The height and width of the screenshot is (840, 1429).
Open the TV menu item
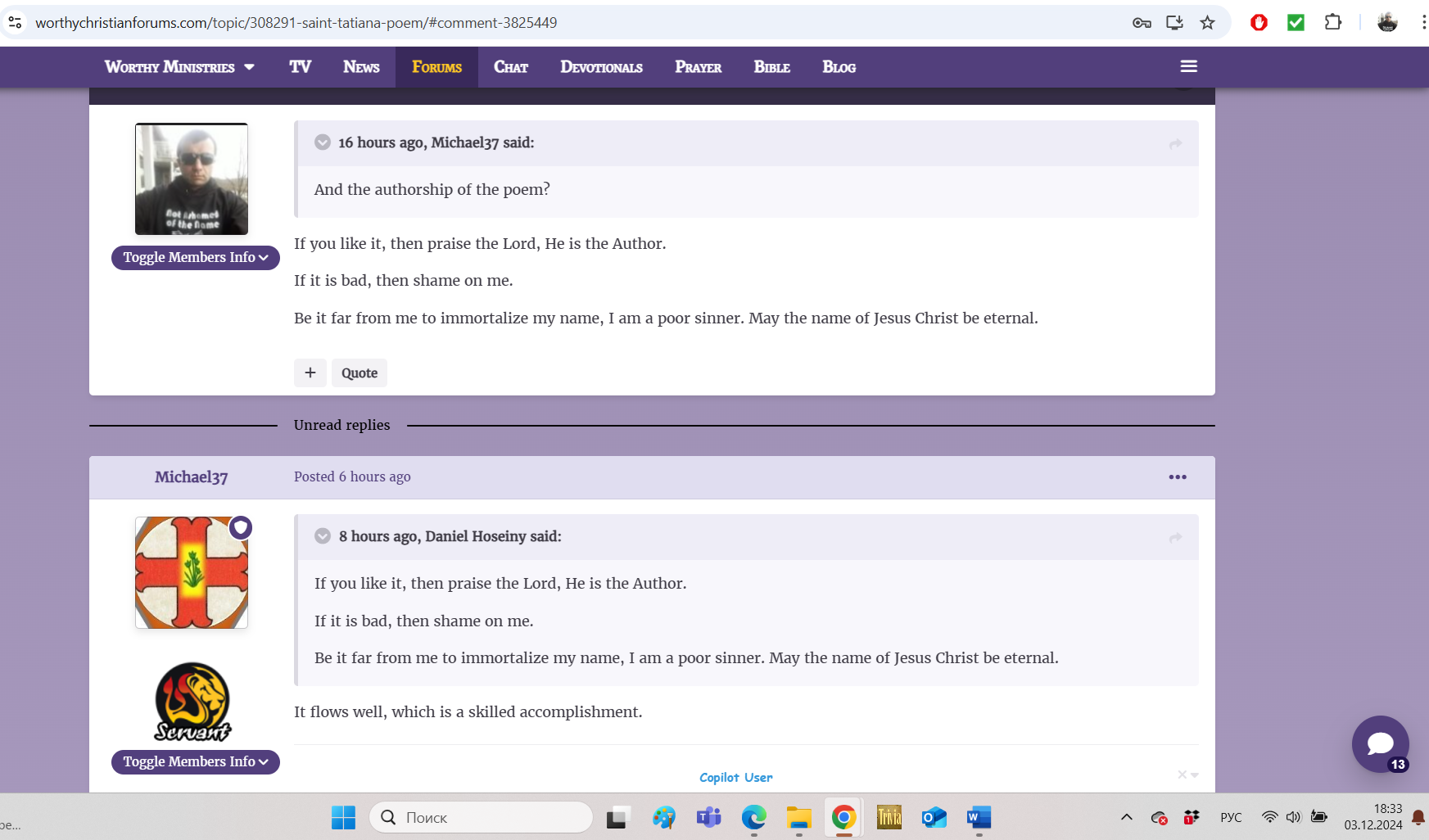(300, 67)
